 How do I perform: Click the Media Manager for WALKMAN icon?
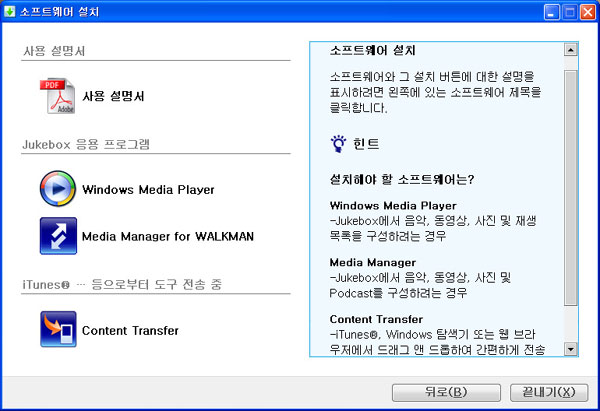pyautogui.click(x=58, y=236)
